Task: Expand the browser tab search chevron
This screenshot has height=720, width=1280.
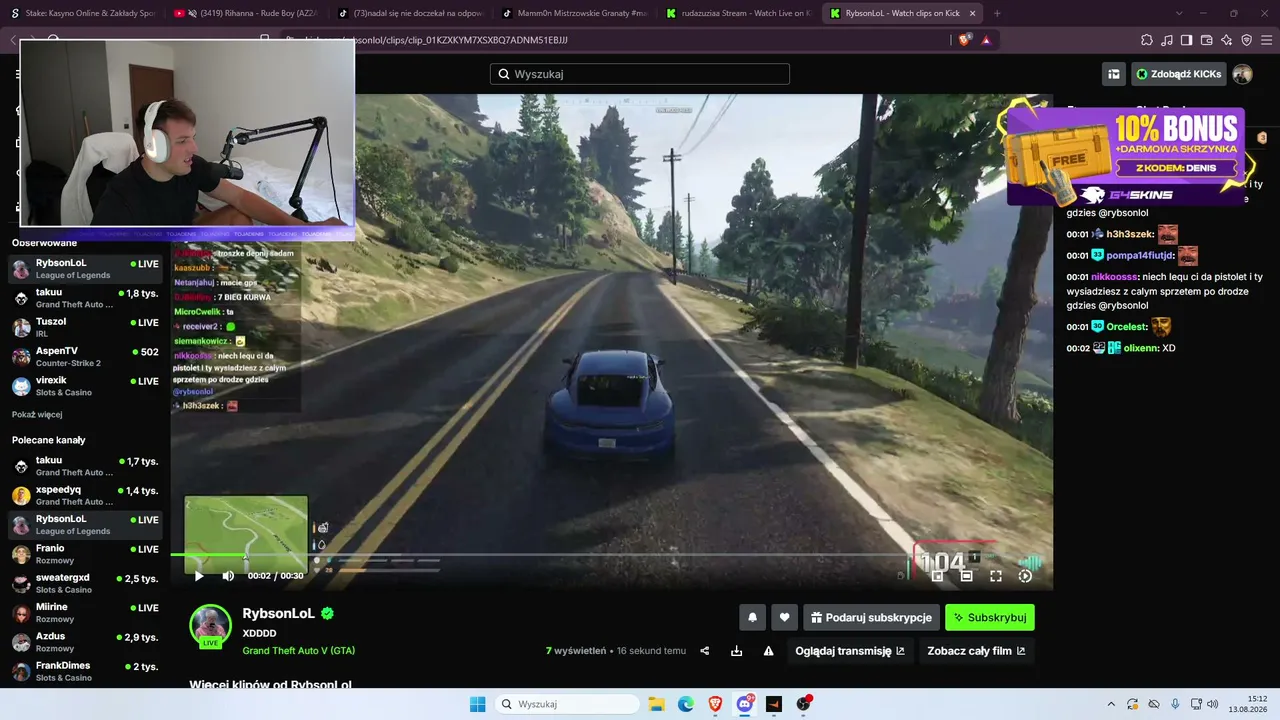Action: [x=1179, y=13]
